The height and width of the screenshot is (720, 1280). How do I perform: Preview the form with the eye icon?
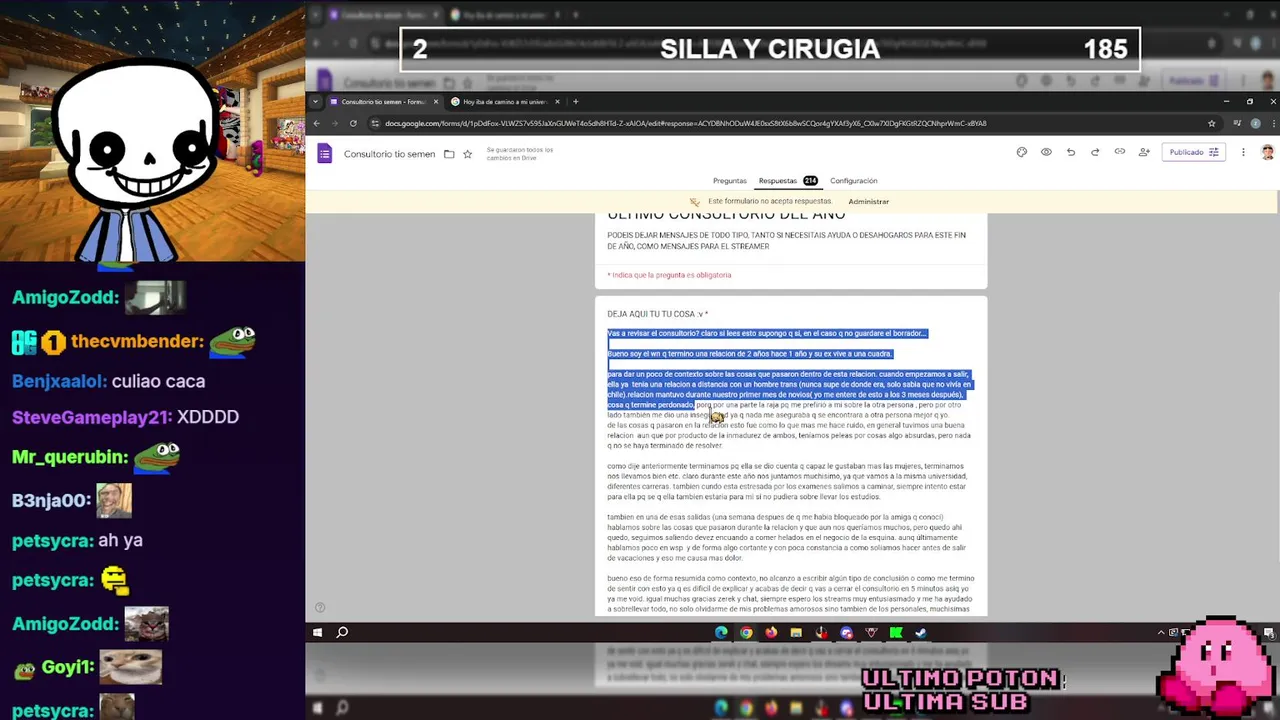click(1046, 152)
